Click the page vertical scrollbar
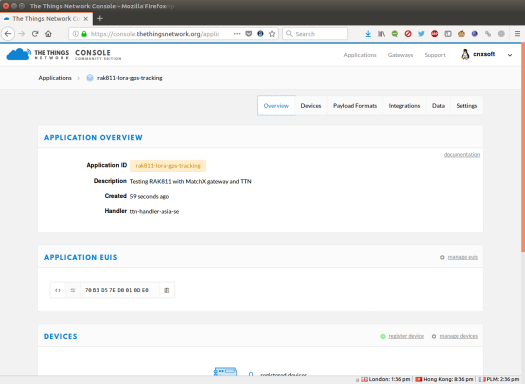Viewport: 525px width, 384px height. (x=523, y=147)
